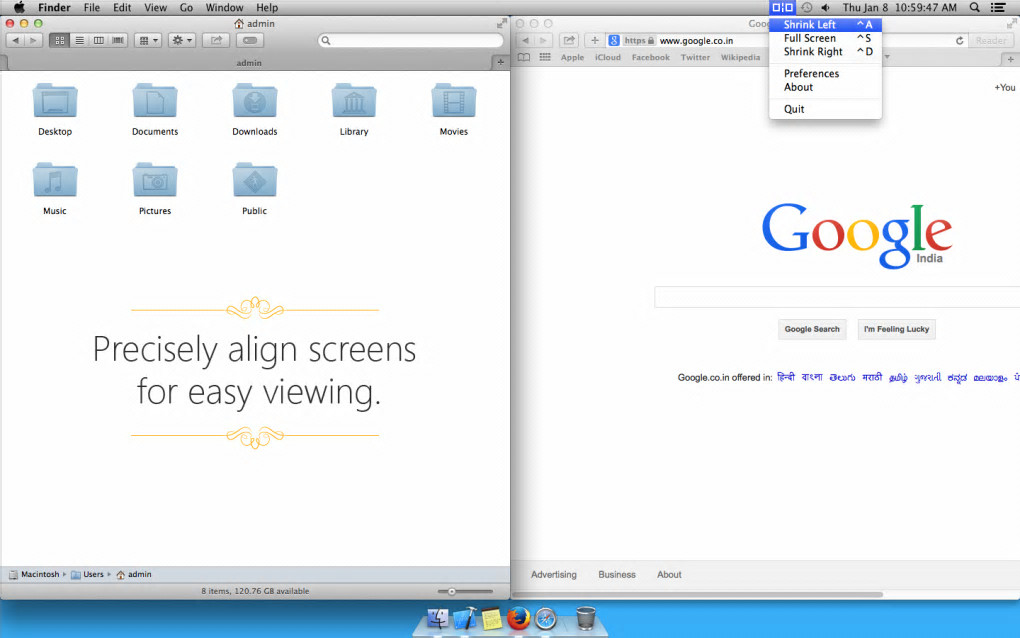Click Safari add bookmark plus button
This screenshot has height=638, width=1020.
[595, 40]
